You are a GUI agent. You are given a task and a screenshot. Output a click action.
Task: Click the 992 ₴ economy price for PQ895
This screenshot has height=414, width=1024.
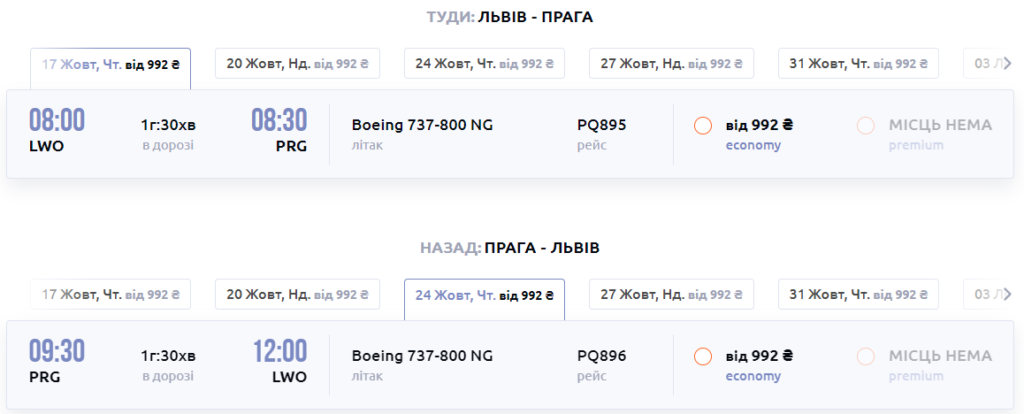click(x=759, y=126)
